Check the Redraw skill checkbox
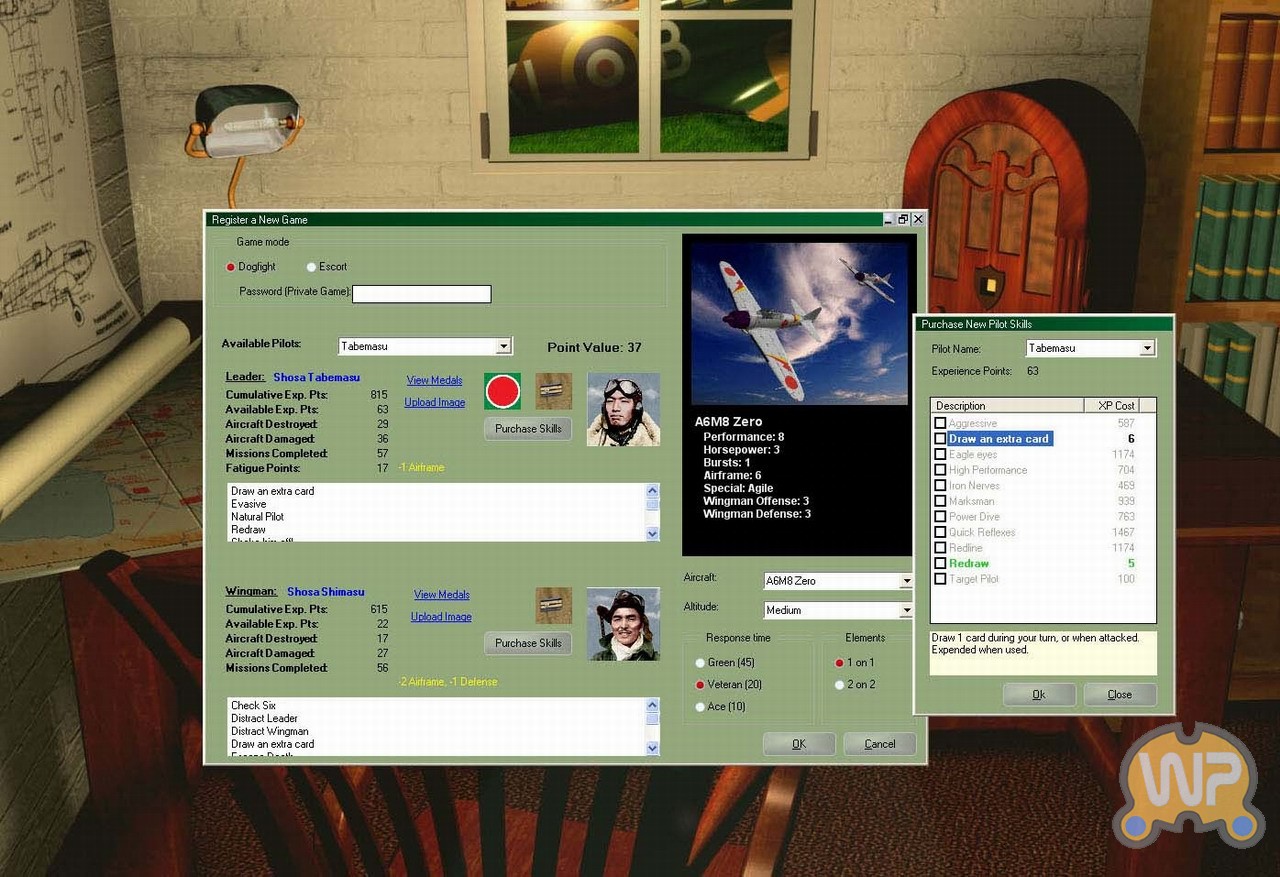 [940, 564]
